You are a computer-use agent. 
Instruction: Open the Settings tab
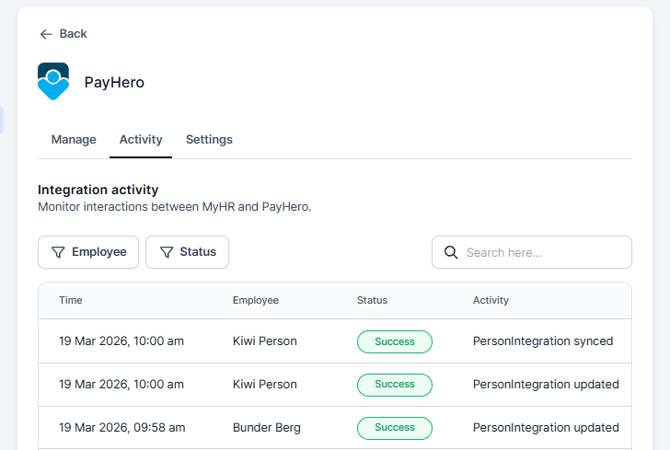[209, 140]
